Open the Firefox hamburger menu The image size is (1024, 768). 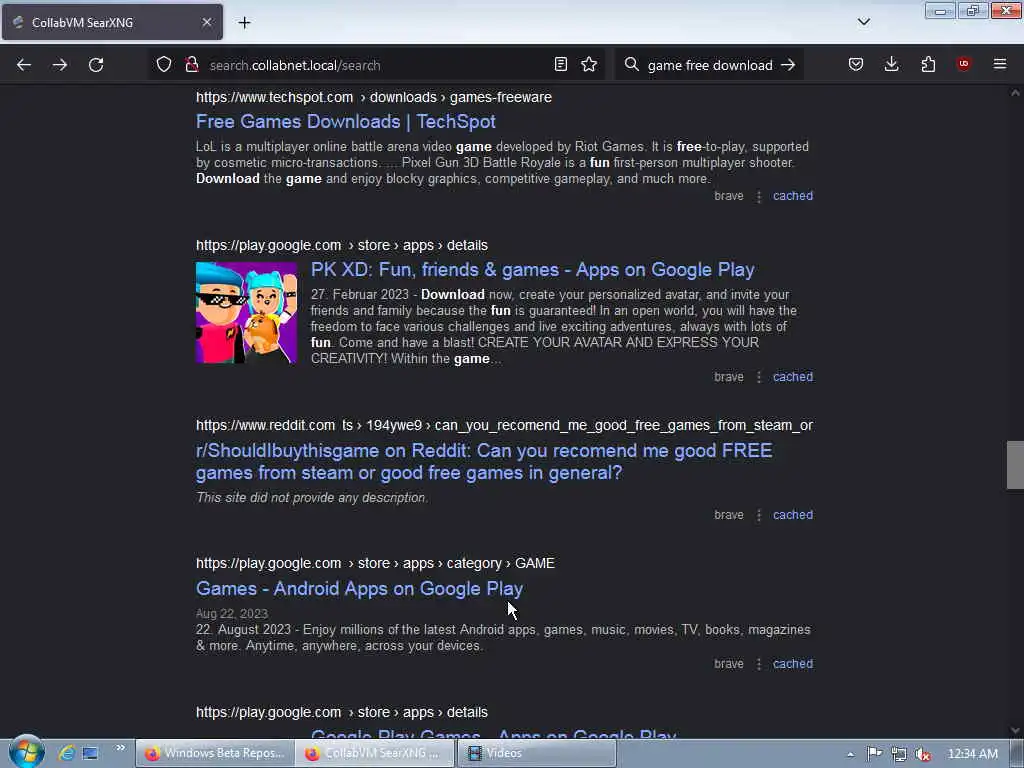pyautogui.click(x=1000, y=64)
